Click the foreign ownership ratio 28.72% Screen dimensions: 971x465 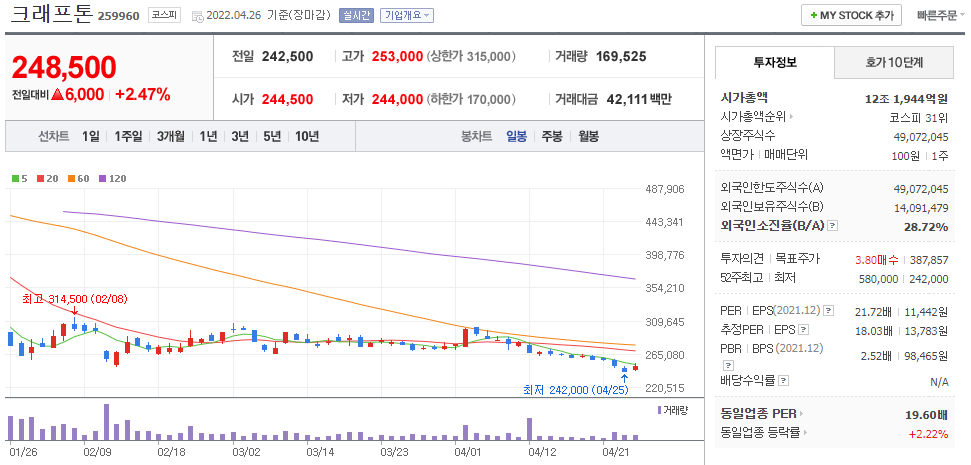[x=925, y=227]
